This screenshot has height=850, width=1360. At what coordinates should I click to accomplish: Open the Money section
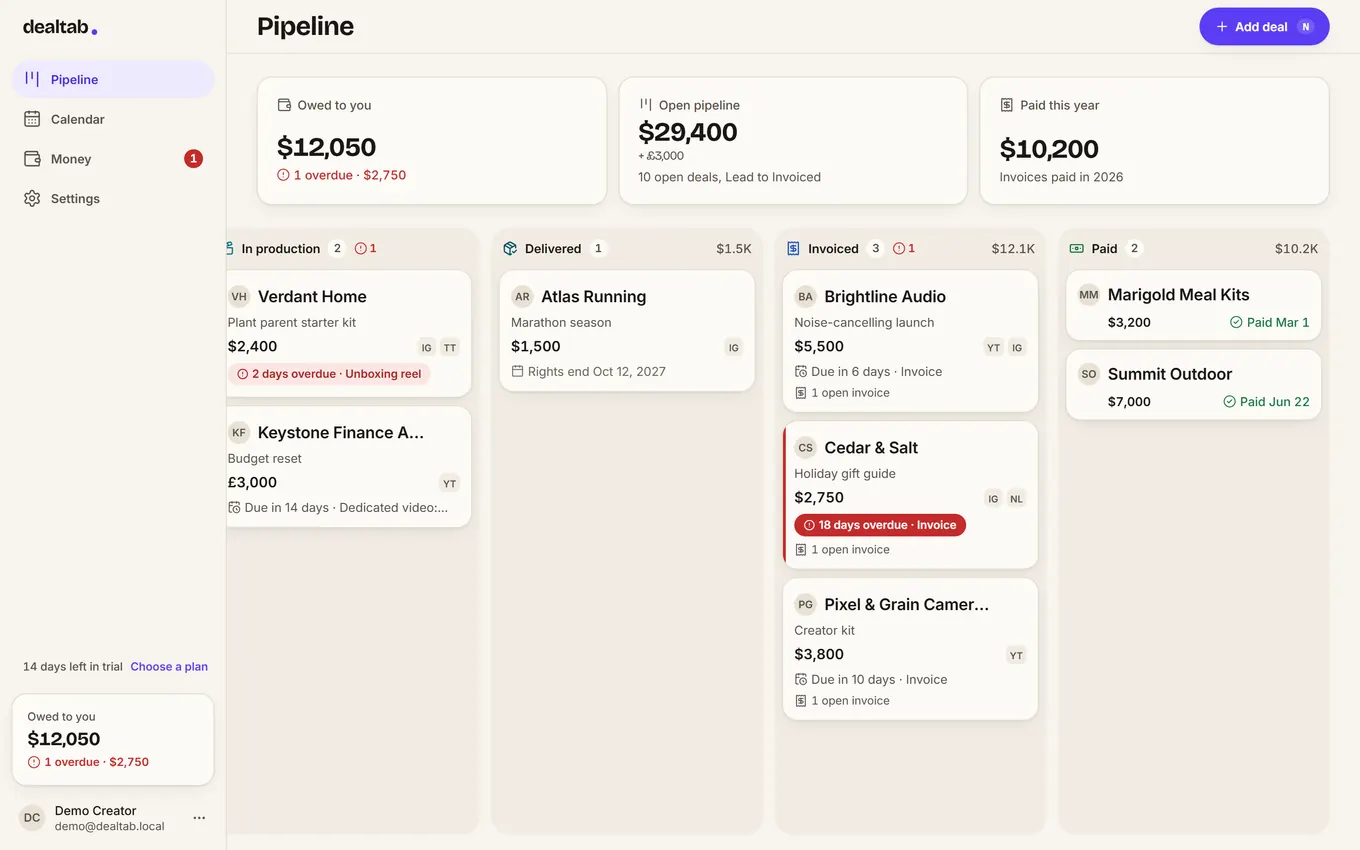coord(113,159)
